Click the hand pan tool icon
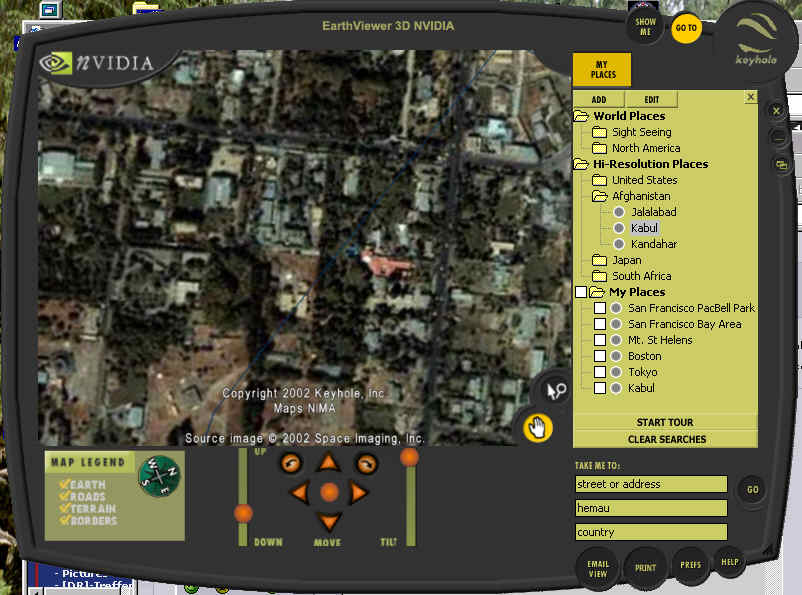 coord(538,428)
